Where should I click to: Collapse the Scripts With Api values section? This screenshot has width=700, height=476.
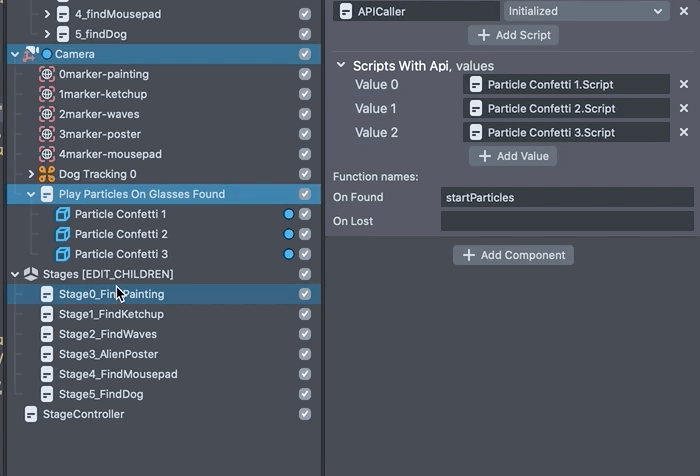click(x=341, y=65)
